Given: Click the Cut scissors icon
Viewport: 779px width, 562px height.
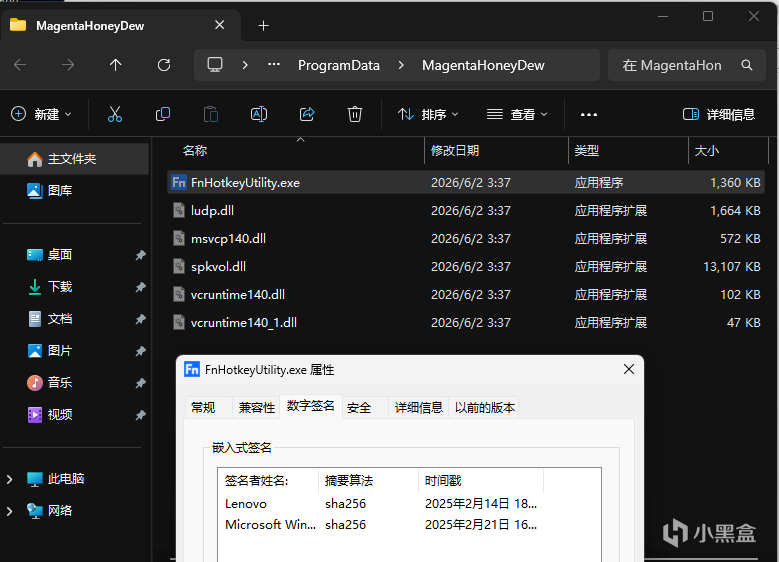Looking at the screenshot, I should [x=115, y=114].
